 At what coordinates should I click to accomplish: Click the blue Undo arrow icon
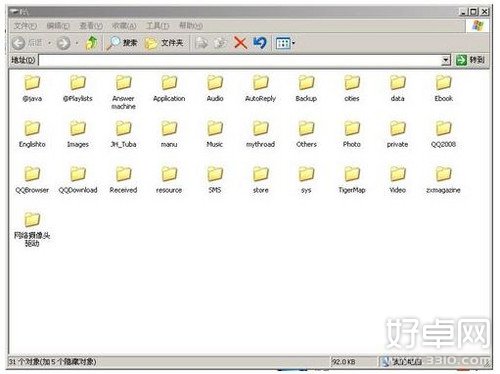(260, 43)
